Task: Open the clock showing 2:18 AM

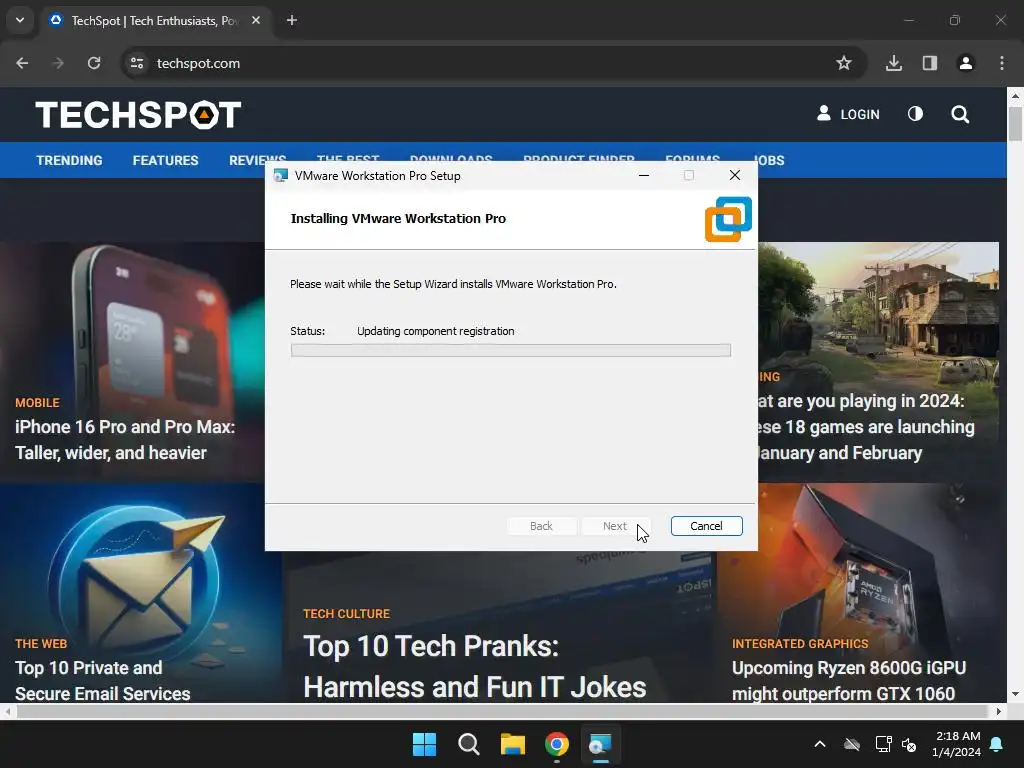Action: pyautogui.click(x=957, y=744)
